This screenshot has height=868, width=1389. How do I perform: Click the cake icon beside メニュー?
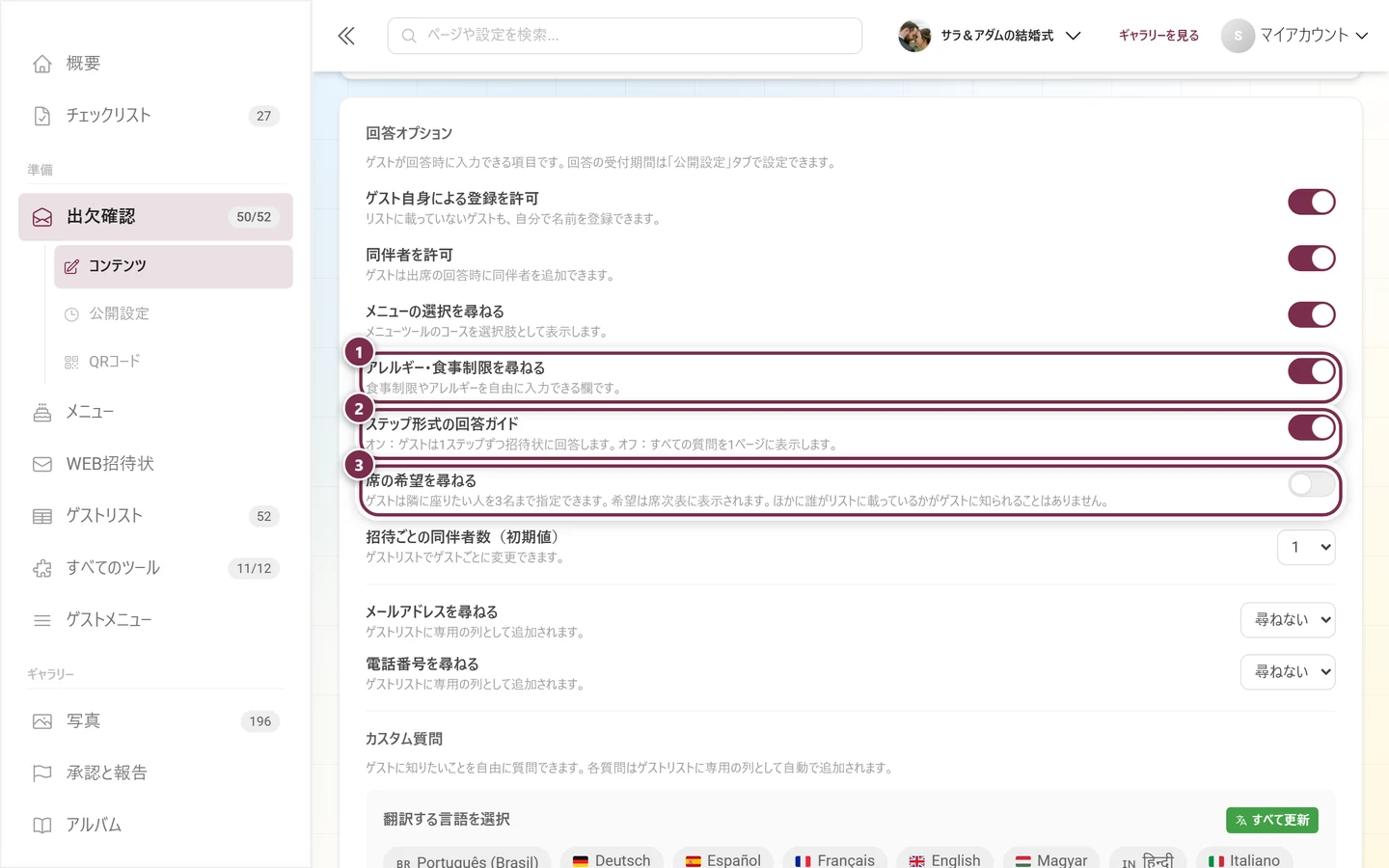coord(42,413)
